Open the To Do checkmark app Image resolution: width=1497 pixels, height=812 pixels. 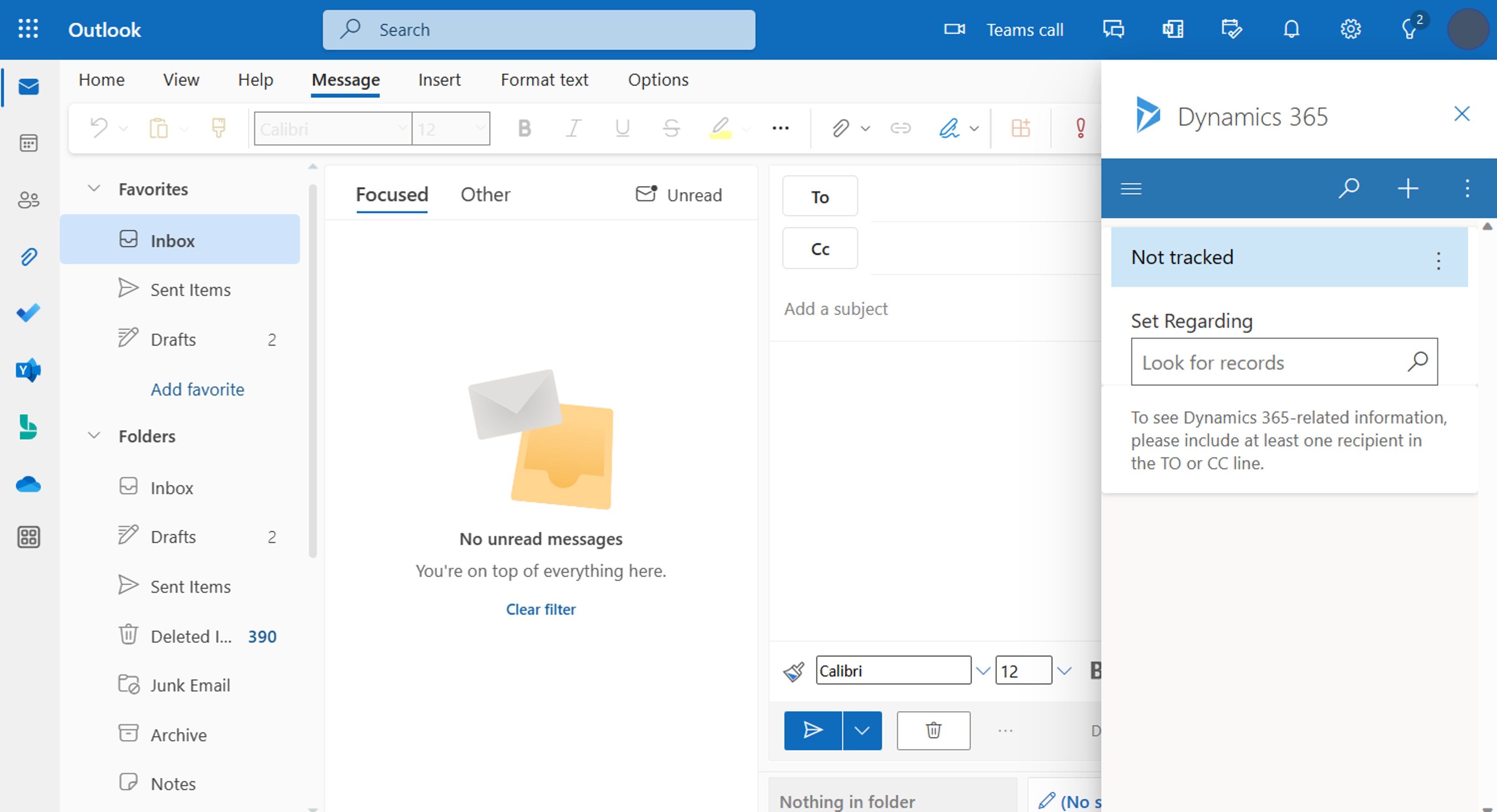(28, 313)
